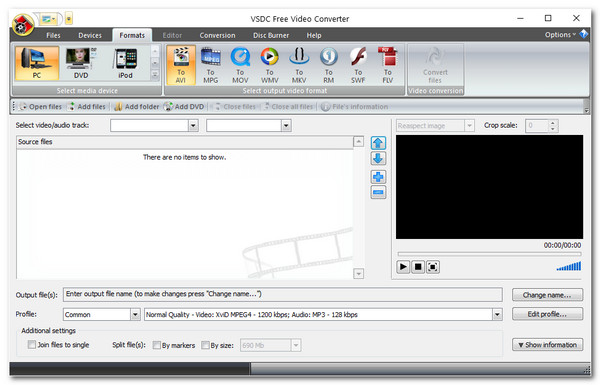Play the preview video
Screen dimensions: 600x385
[403, 267]
